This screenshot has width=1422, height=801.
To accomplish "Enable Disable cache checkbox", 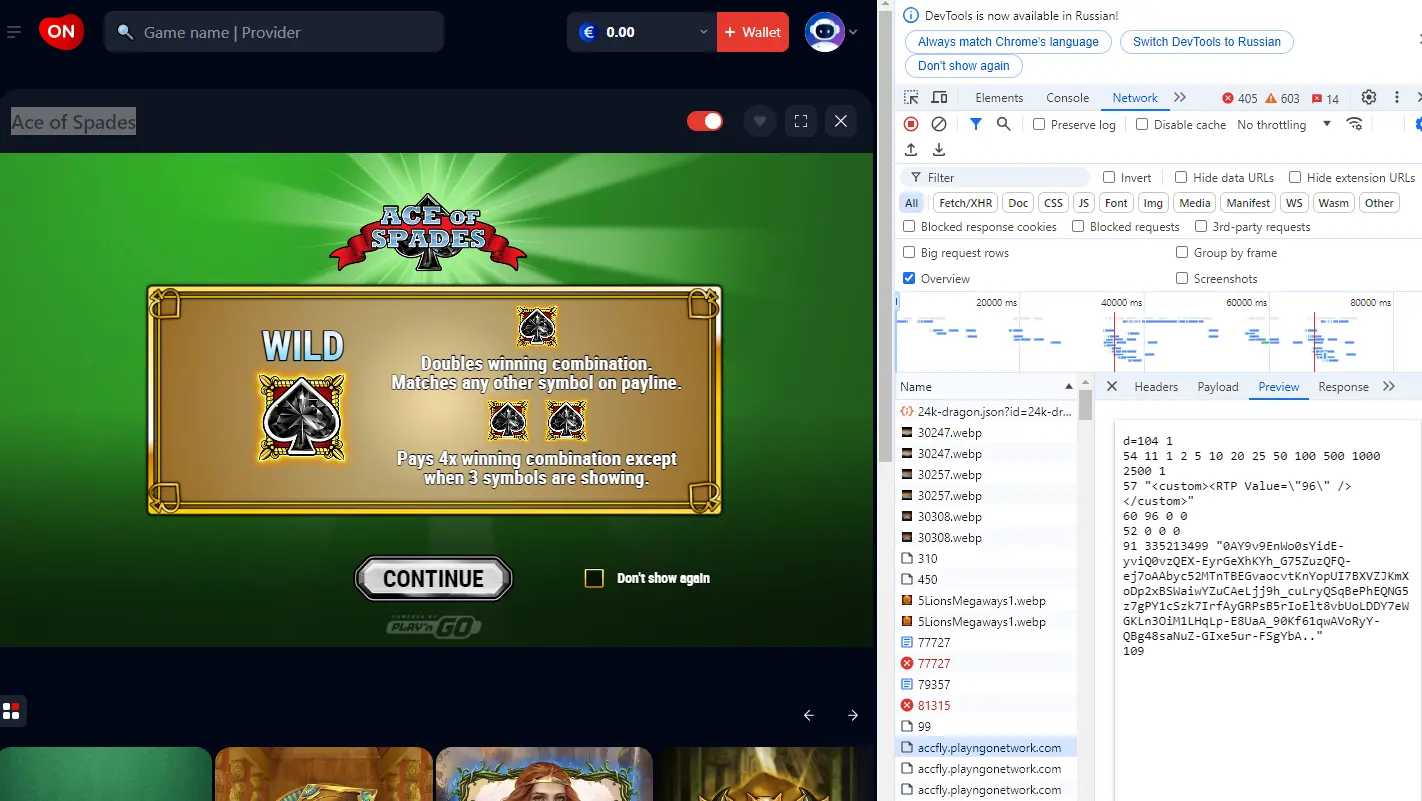I will 1142,125.
